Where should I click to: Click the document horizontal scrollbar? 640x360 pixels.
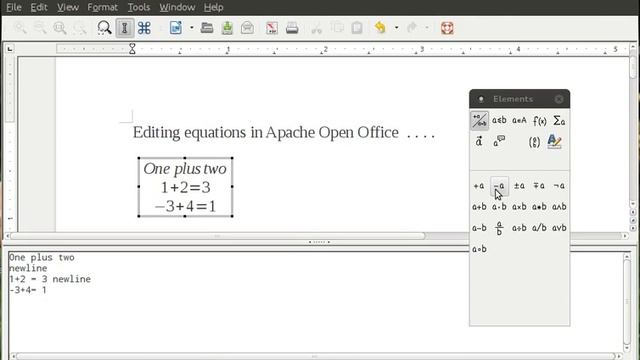[x=218, y=236]
